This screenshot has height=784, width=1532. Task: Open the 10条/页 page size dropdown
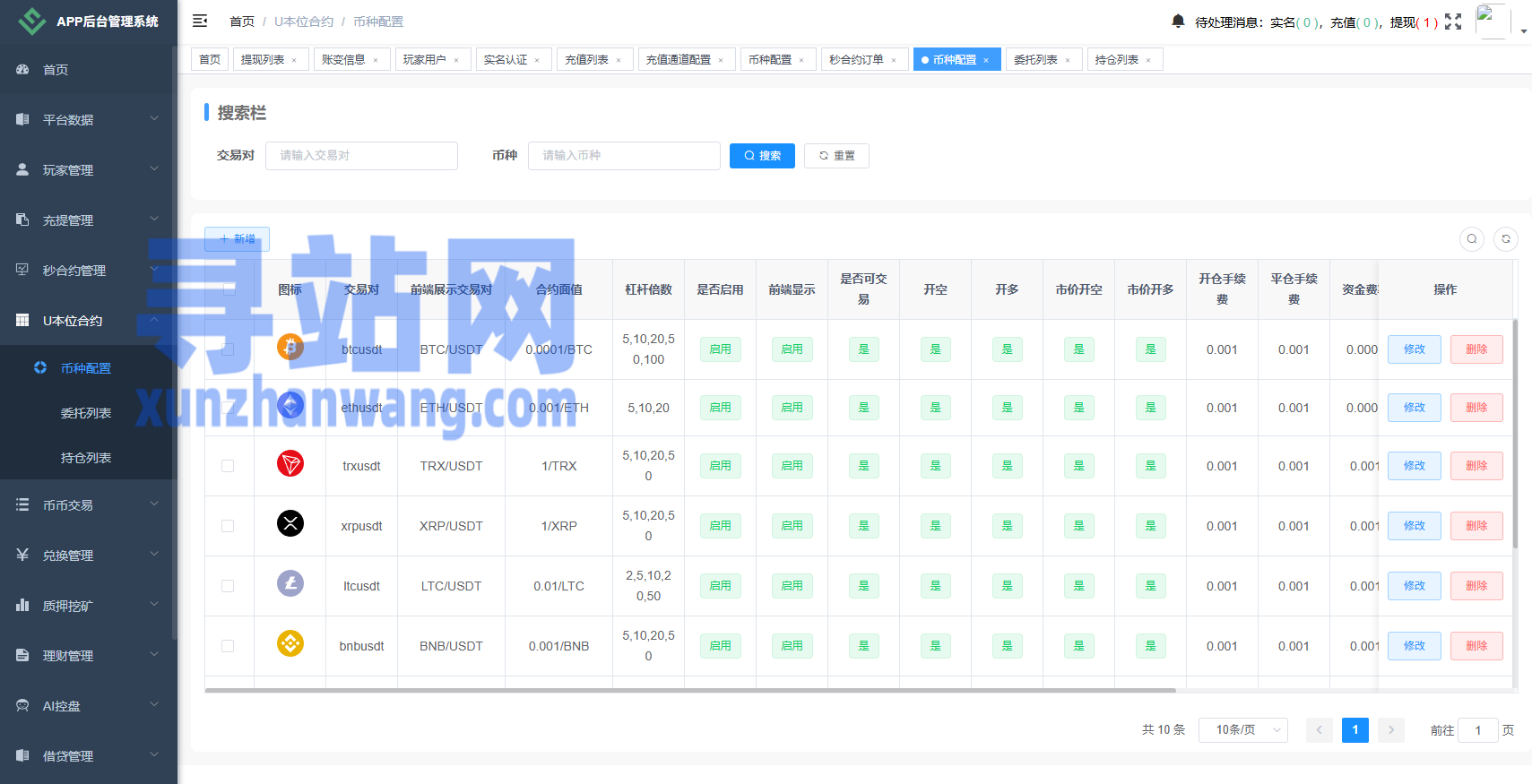click(x=1242, y=730)
